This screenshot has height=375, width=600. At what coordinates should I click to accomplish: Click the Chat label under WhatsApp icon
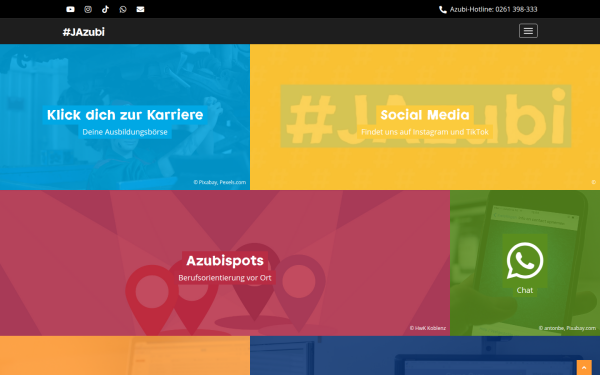coord(525,290)
